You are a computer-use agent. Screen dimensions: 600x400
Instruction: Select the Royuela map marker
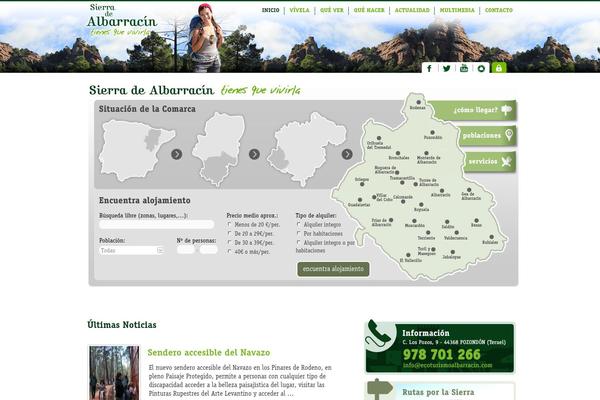pyautogui.click(x=421, y=205)
